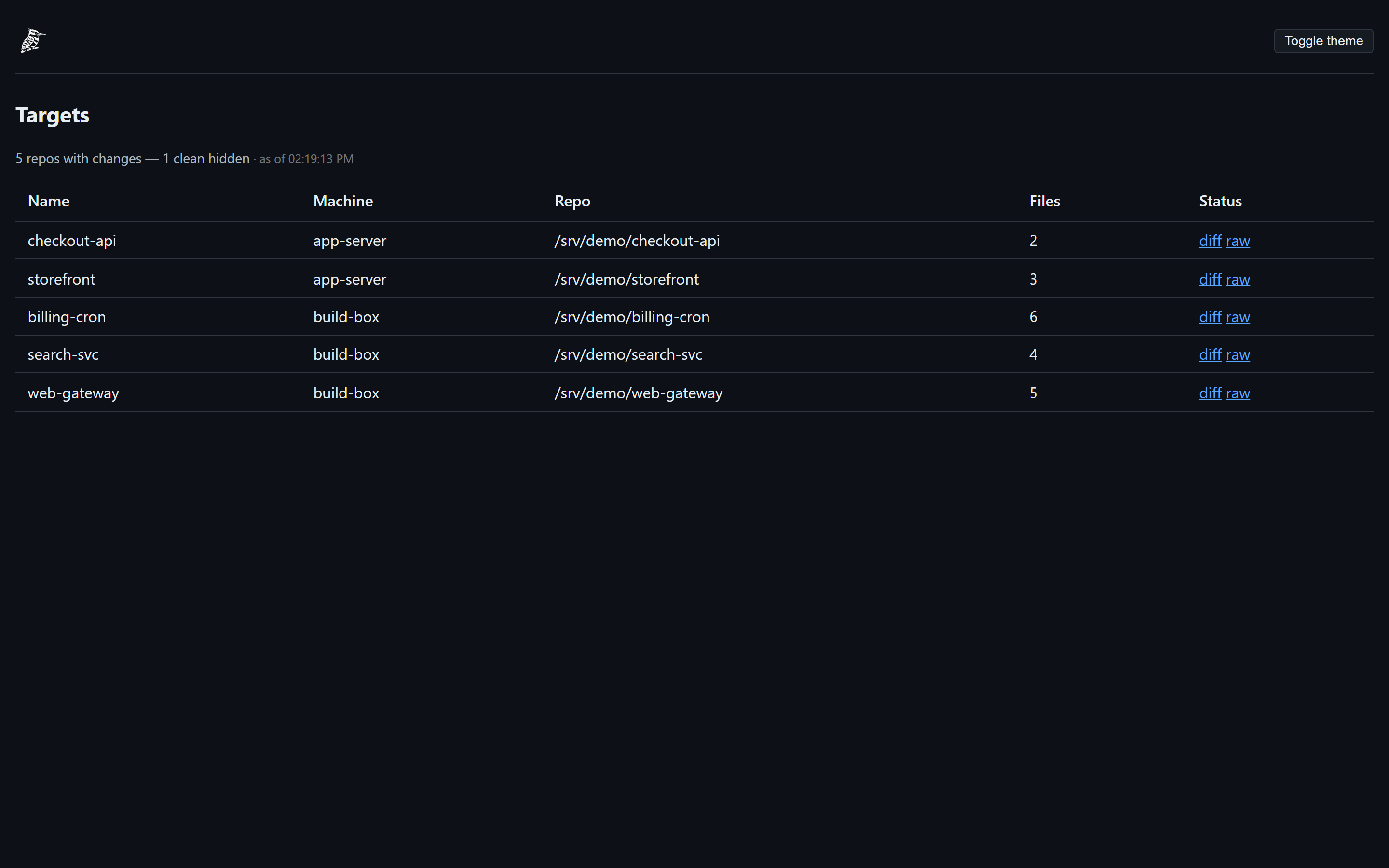The height and width of the screenshot is (868, 1389).
Task: Open the web-gateway diff link
Action: pos(1210,393)
